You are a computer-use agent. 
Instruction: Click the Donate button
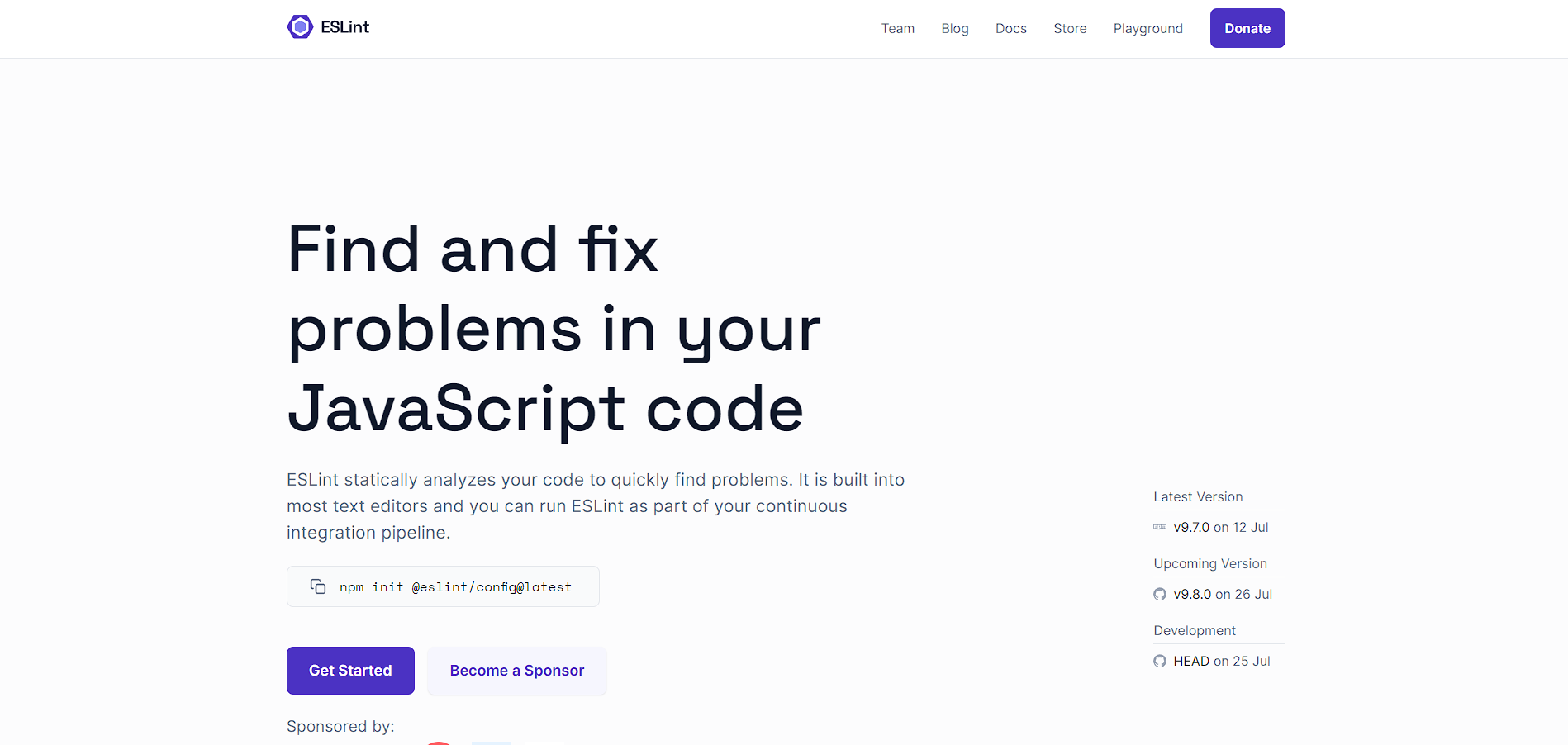1247,27
